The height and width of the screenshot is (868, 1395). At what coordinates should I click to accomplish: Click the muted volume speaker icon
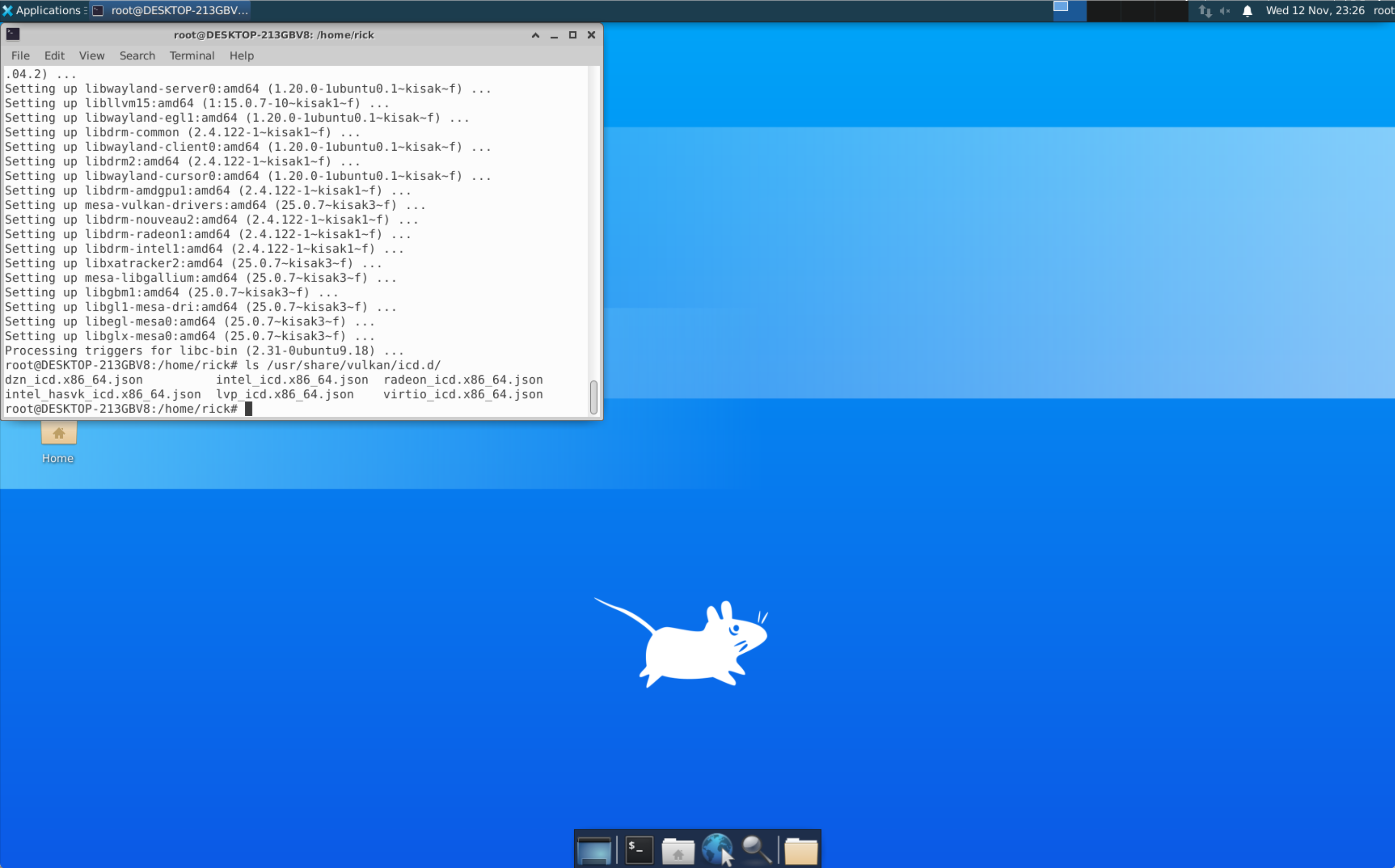point(1225,11)
